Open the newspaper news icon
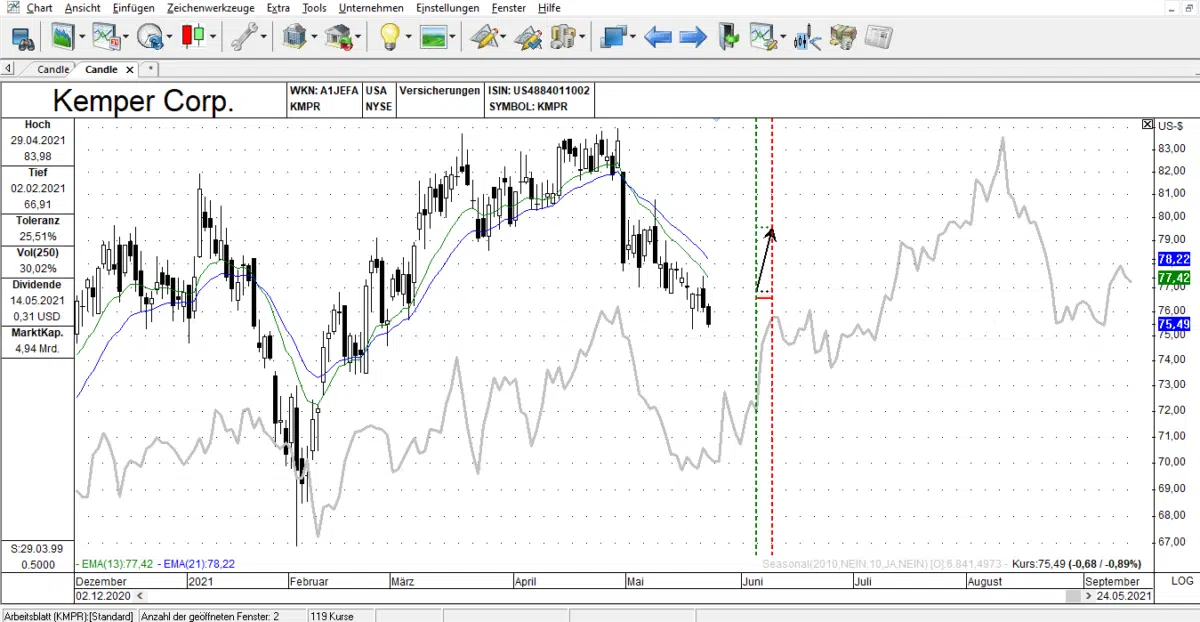 (x=879, y=38)
